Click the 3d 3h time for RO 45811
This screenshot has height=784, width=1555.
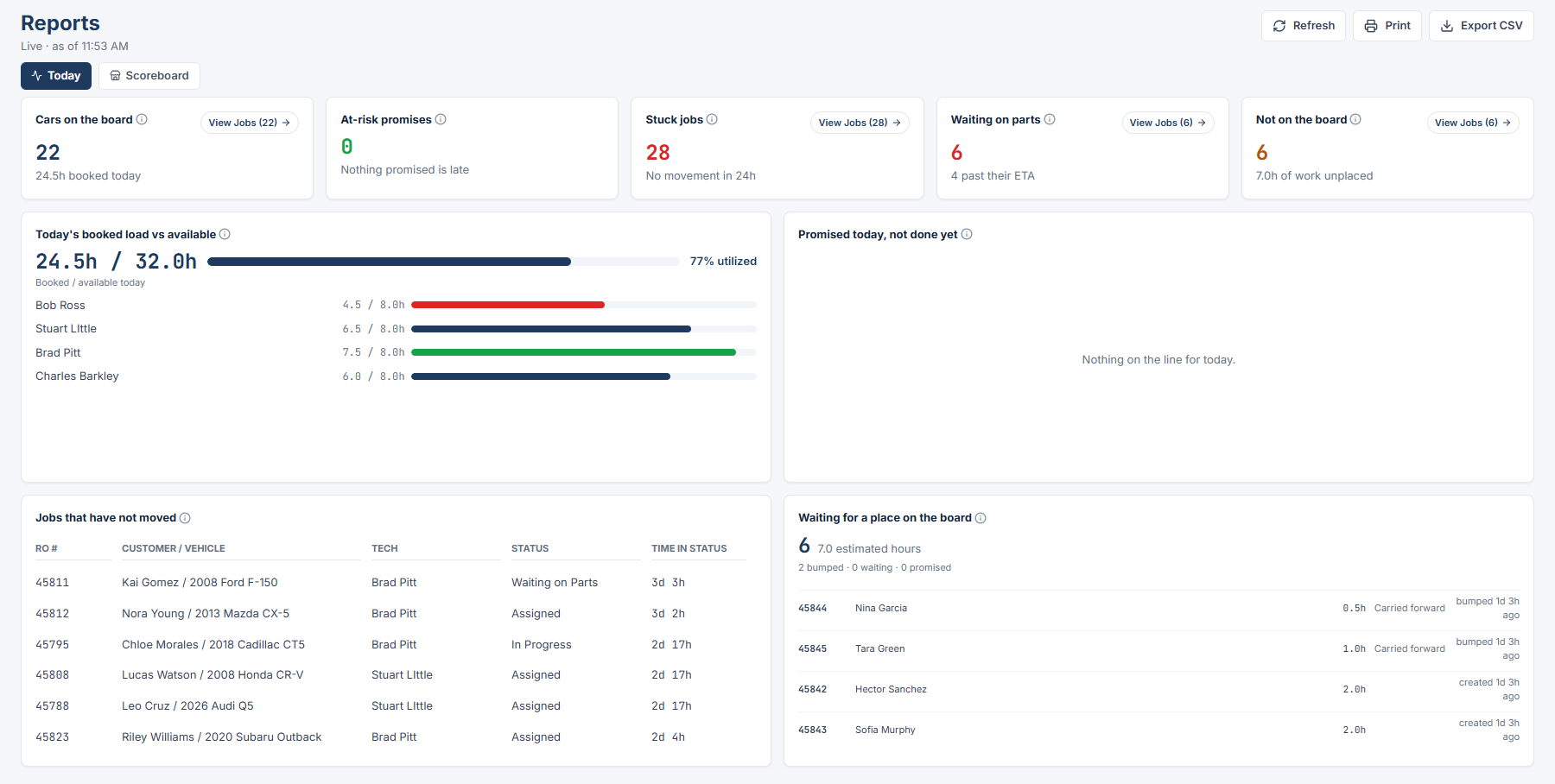tap(668, 583)
